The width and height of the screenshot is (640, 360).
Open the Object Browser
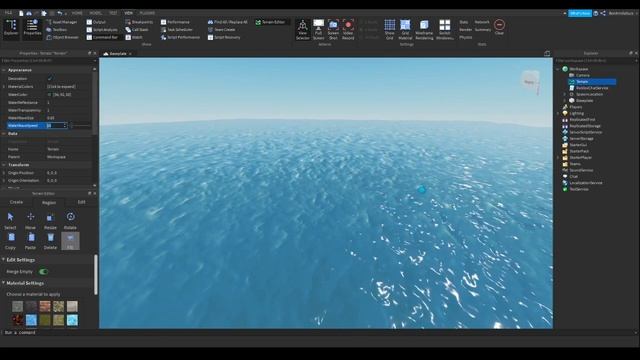point(62,37)
